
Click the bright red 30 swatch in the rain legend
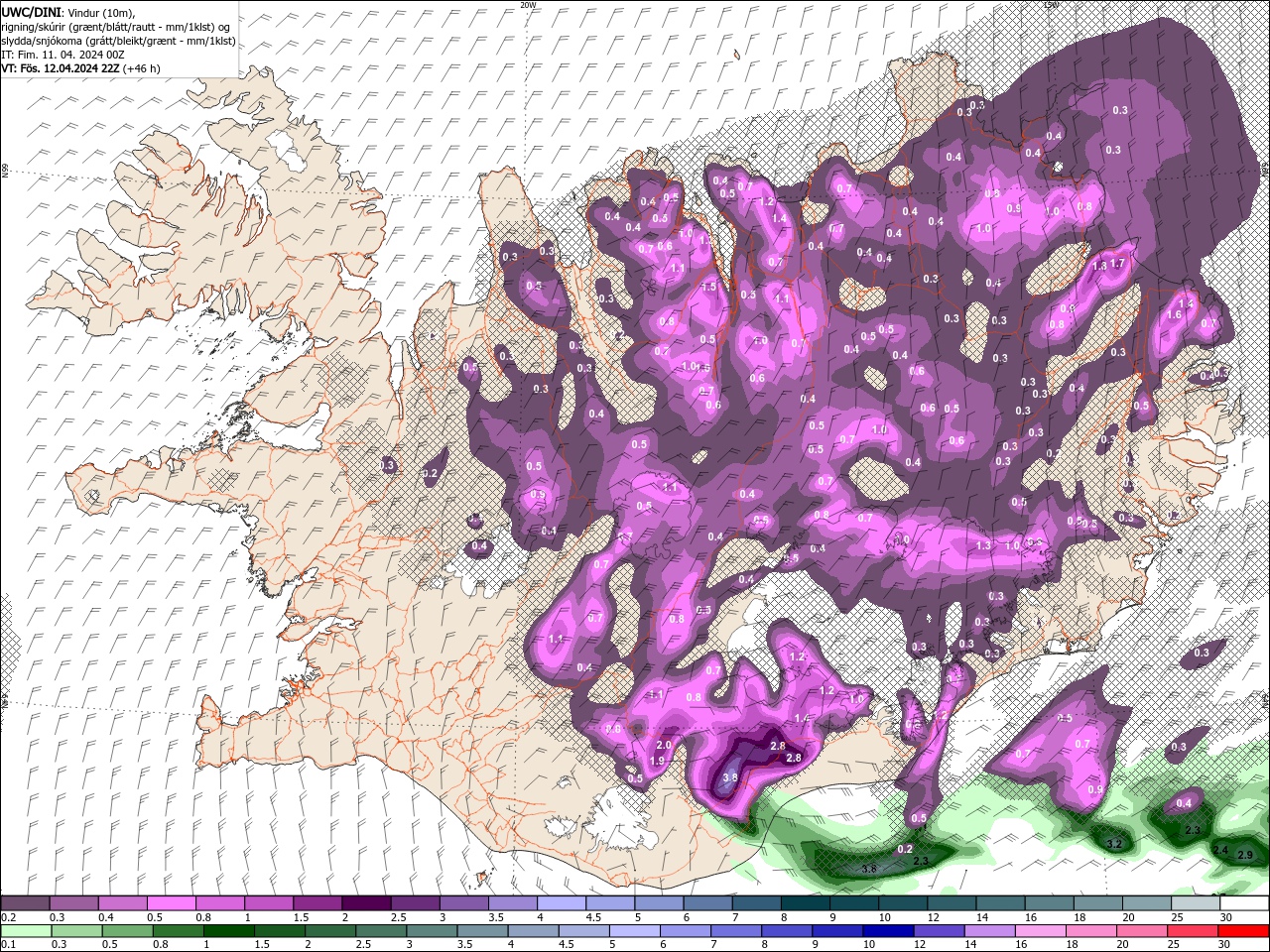point(1244,931)
